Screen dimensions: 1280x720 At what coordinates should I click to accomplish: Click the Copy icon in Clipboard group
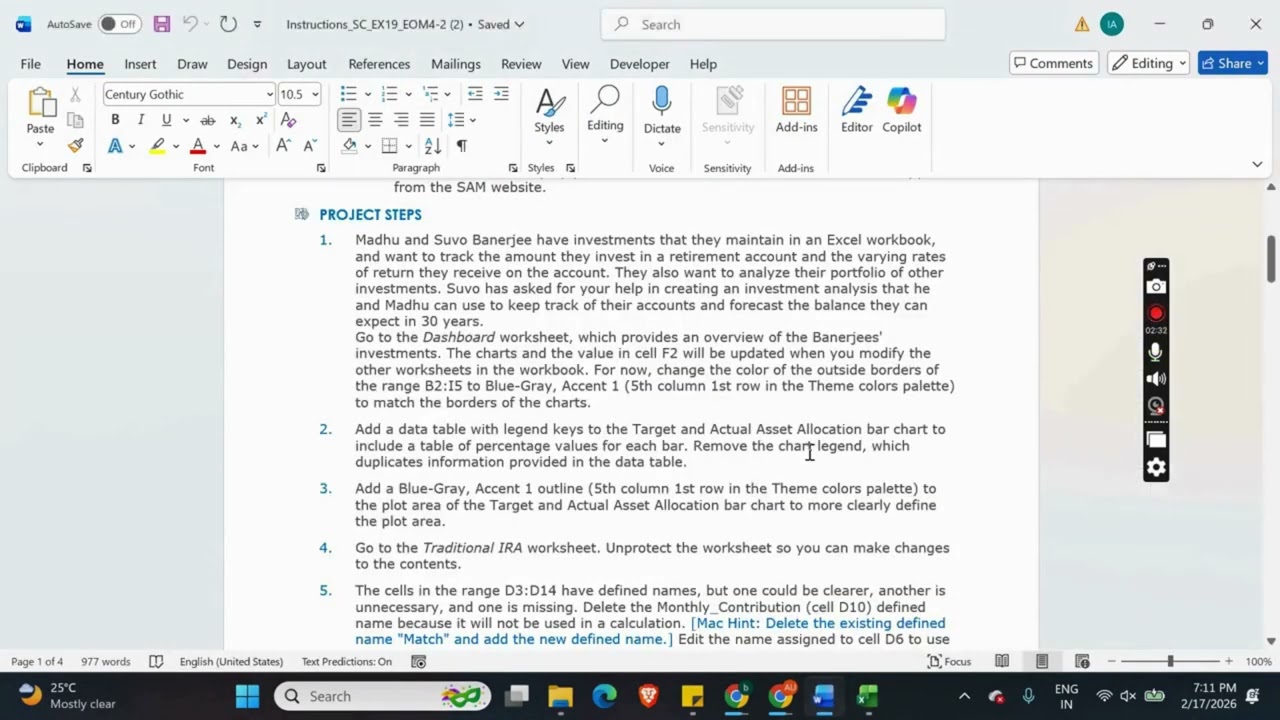coord(75,120)
